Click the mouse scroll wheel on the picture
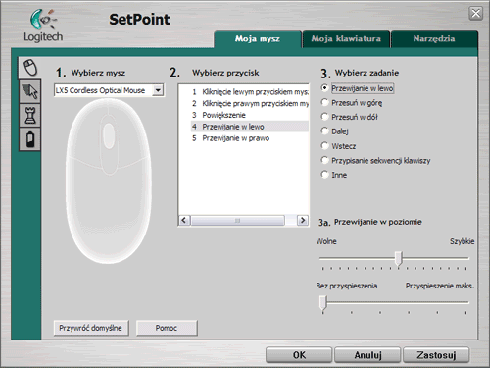Image resolution: width=490 pixels, height=368 pixels. click(109, 136)
